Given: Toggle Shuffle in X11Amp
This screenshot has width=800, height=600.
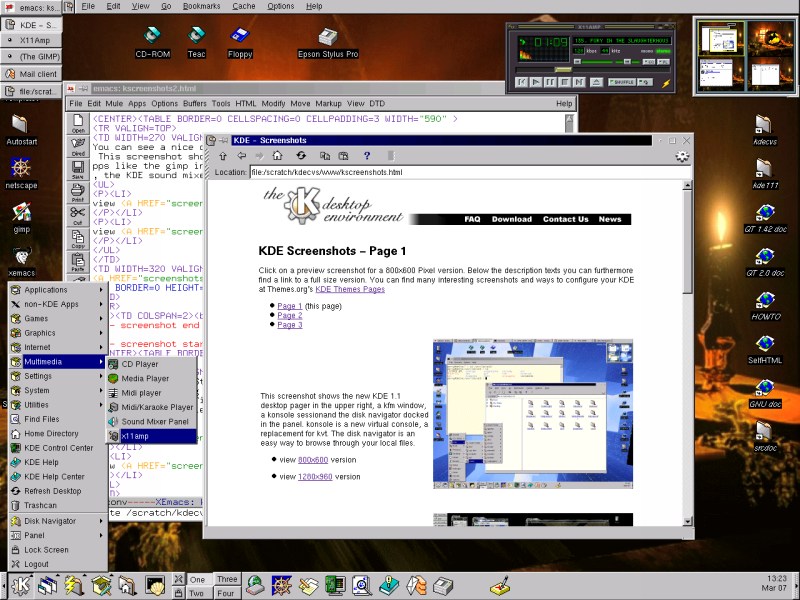Looking at the screenshot, I should 621,82.
